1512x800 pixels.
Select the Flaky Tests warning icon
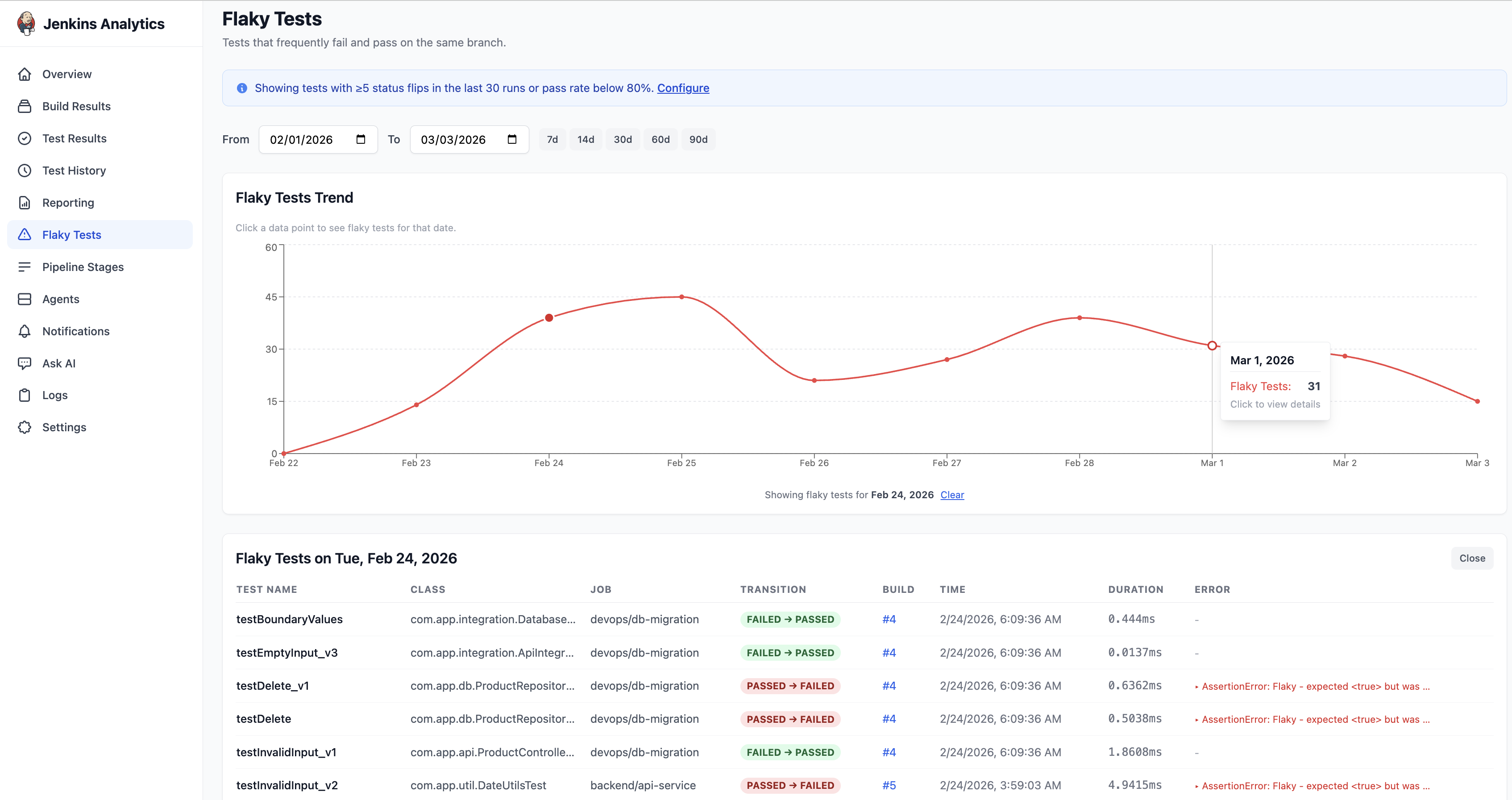(x=25, y=234)
